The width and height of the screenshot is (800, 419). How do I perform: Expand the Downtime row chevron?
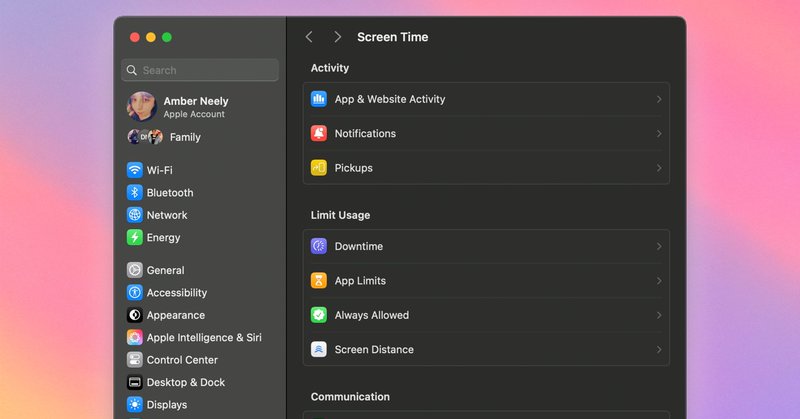coord(659,247)
